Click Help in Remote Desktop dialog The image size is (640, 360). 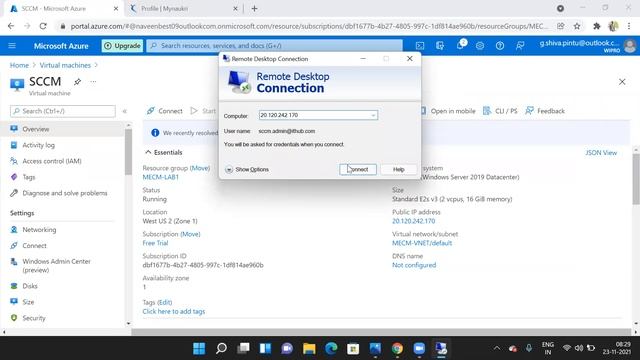tap(399, 169)
